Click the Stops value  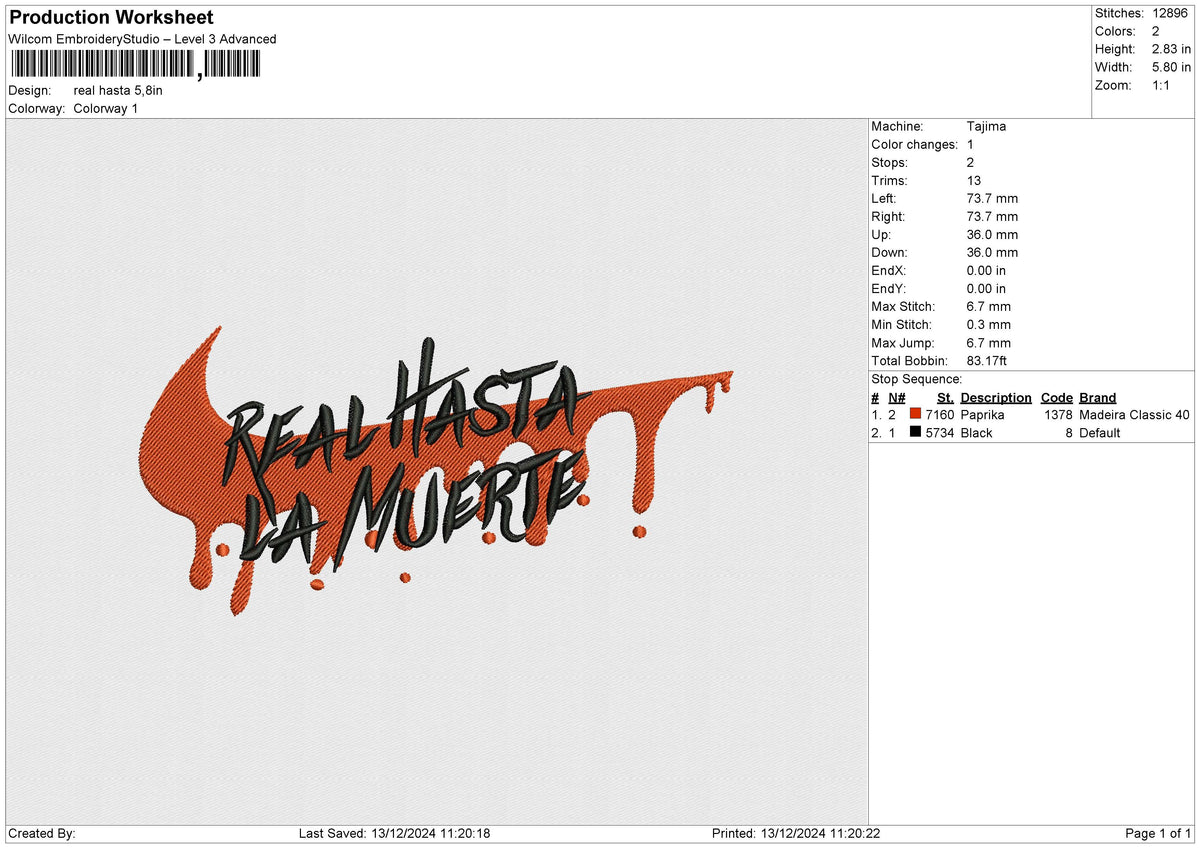[x=971, y=162]
